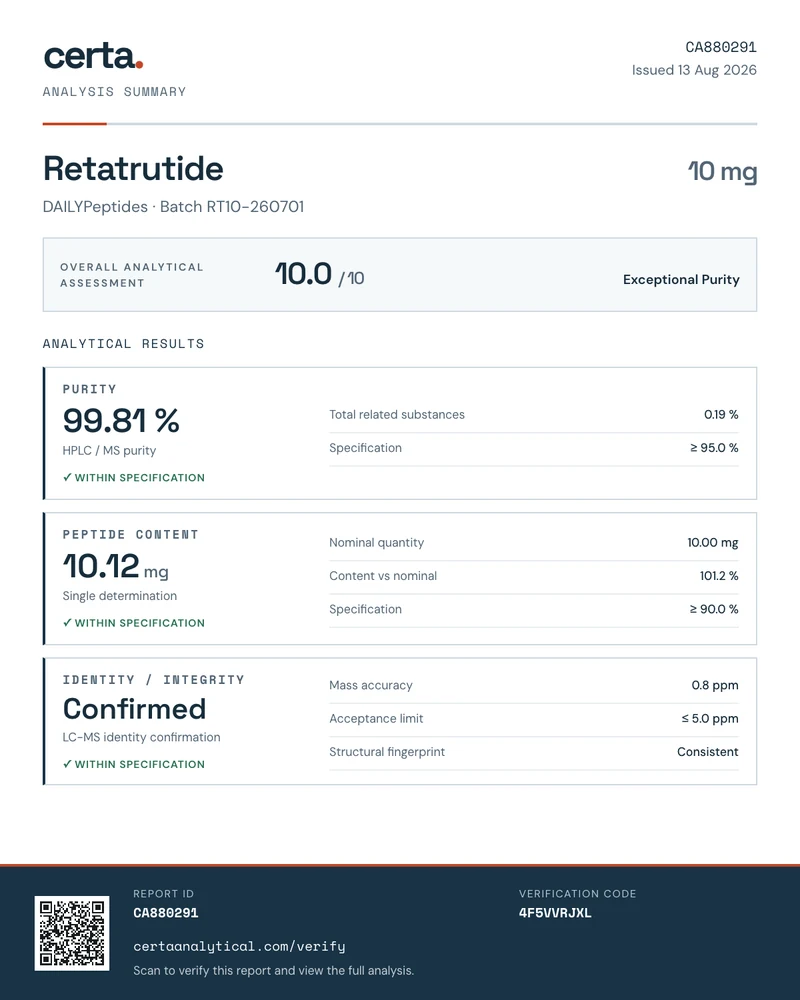Click the 'LC-MS identity confirmation' caption

(142, 737)
